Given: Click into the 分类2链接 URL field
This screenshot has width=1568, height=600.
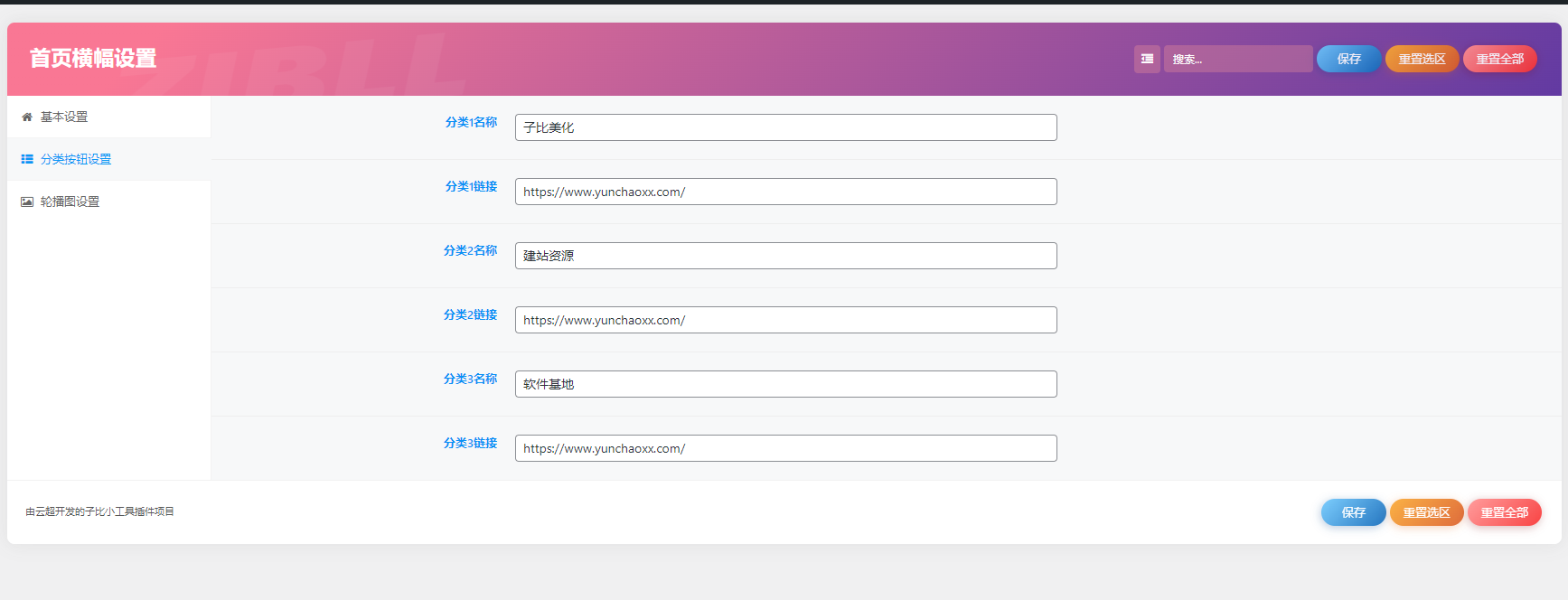Looking at the screenshot, I should [785, 320].
